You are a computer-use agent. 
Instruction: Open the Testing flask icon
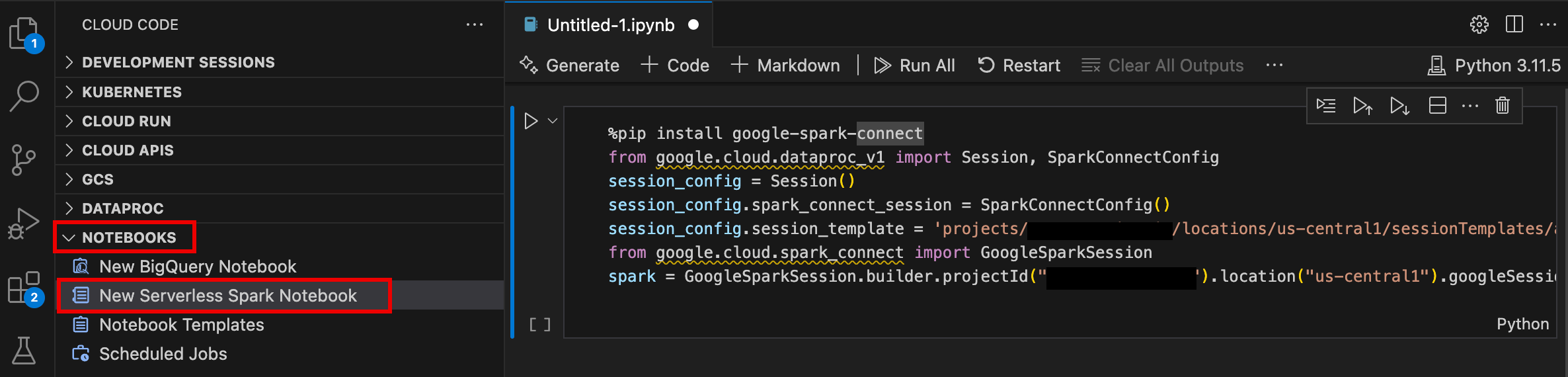24,351
